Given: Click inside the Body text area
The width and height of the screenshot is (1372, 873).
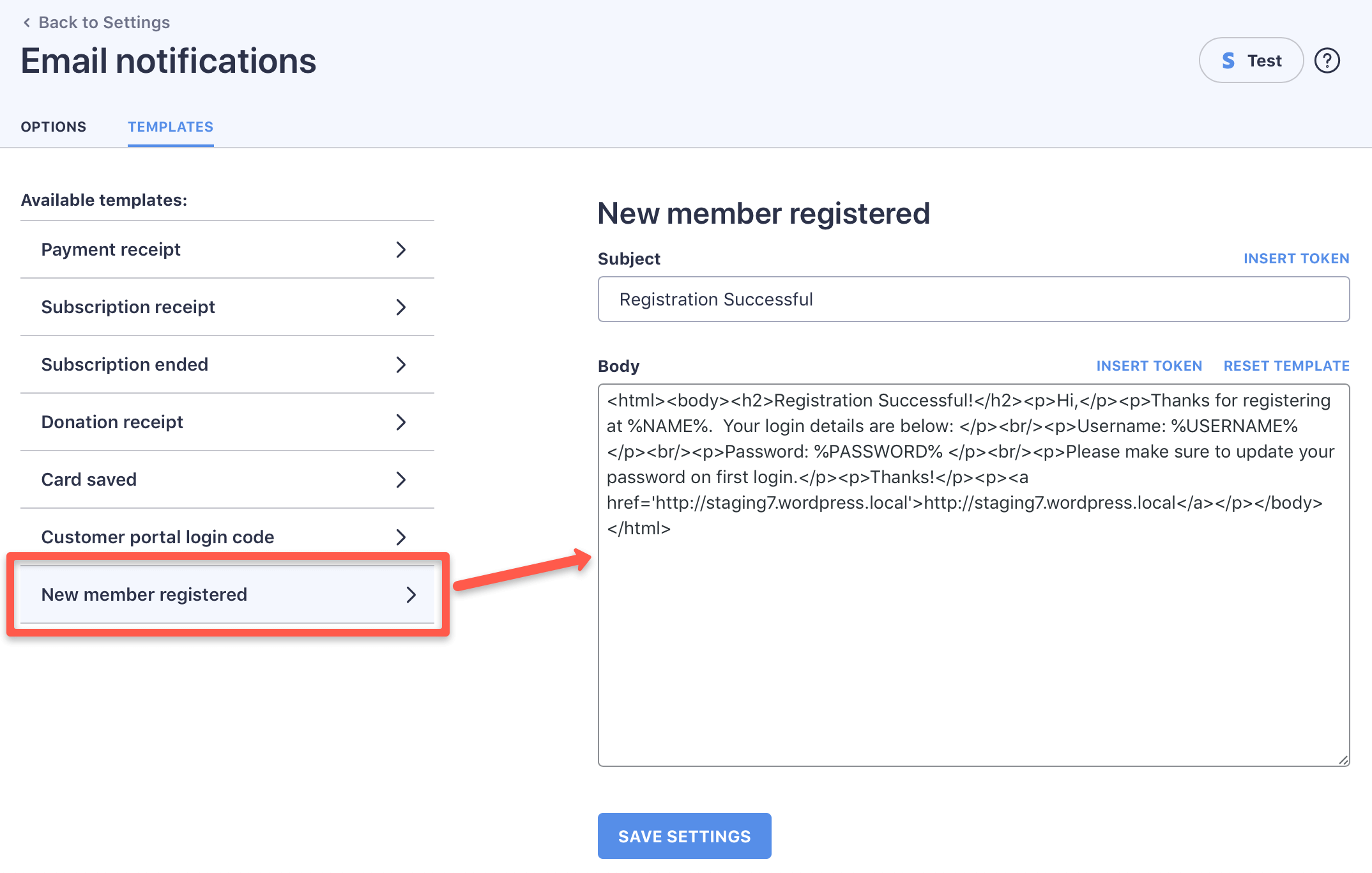Looking at the screenshot, I should [973, 639].
